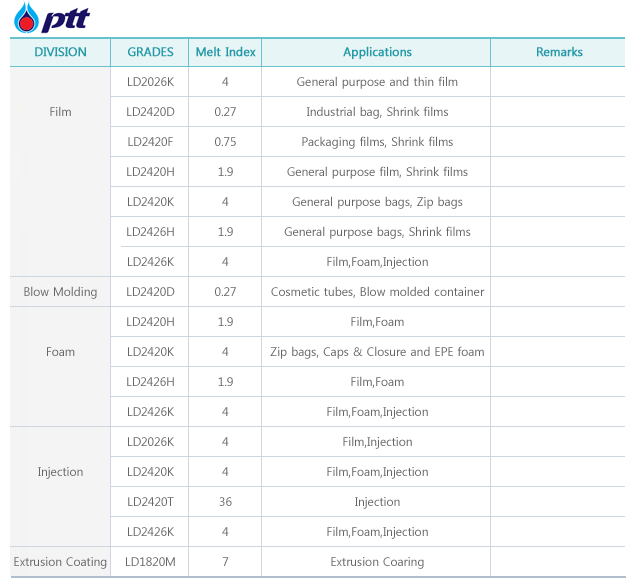Select the Remarks column header
Screen dimensions: 637x584
click(559, 52)
